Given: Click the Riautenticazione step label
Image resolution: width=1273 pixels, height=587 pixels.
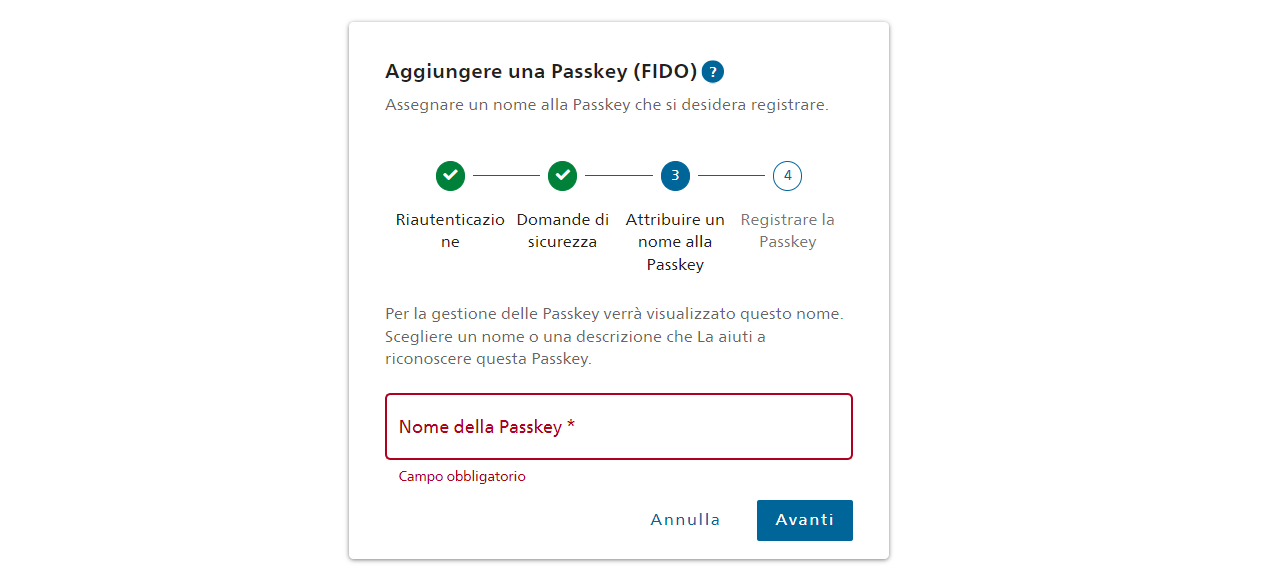Looking at the screenshot, I should (x=450, y=231).
